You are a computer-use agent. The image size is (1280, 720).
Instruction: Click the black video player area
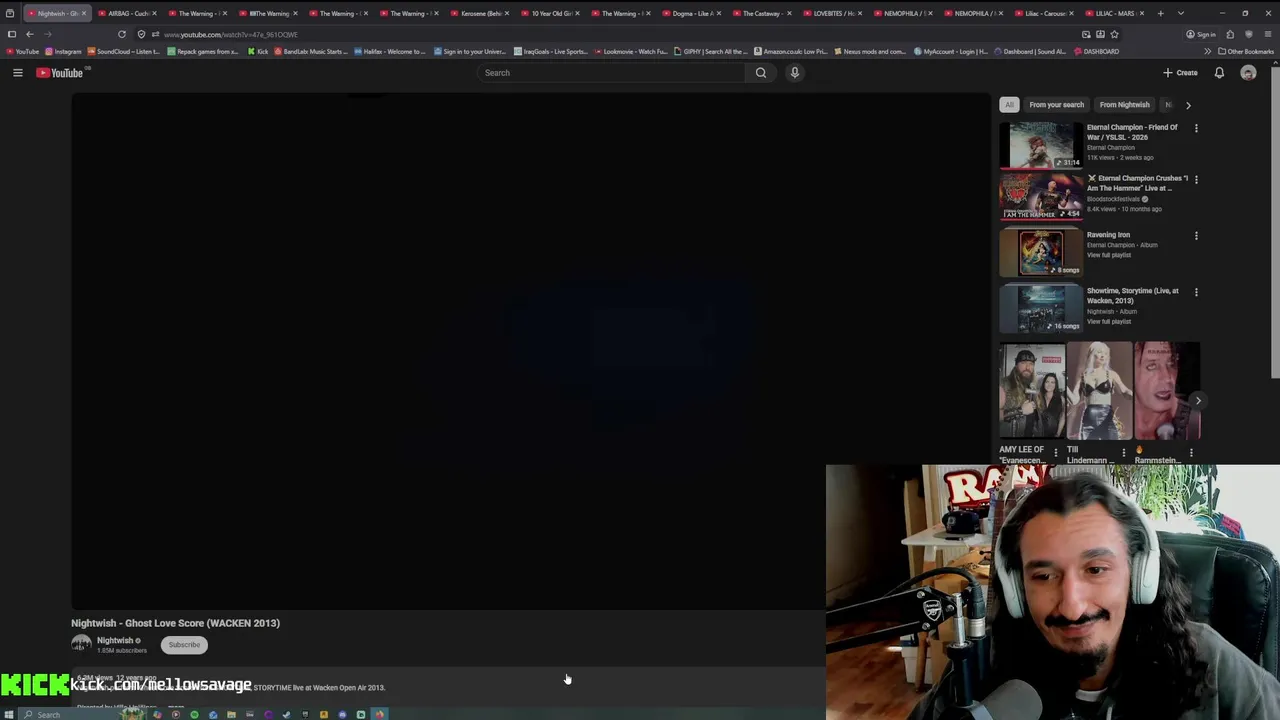530,352
